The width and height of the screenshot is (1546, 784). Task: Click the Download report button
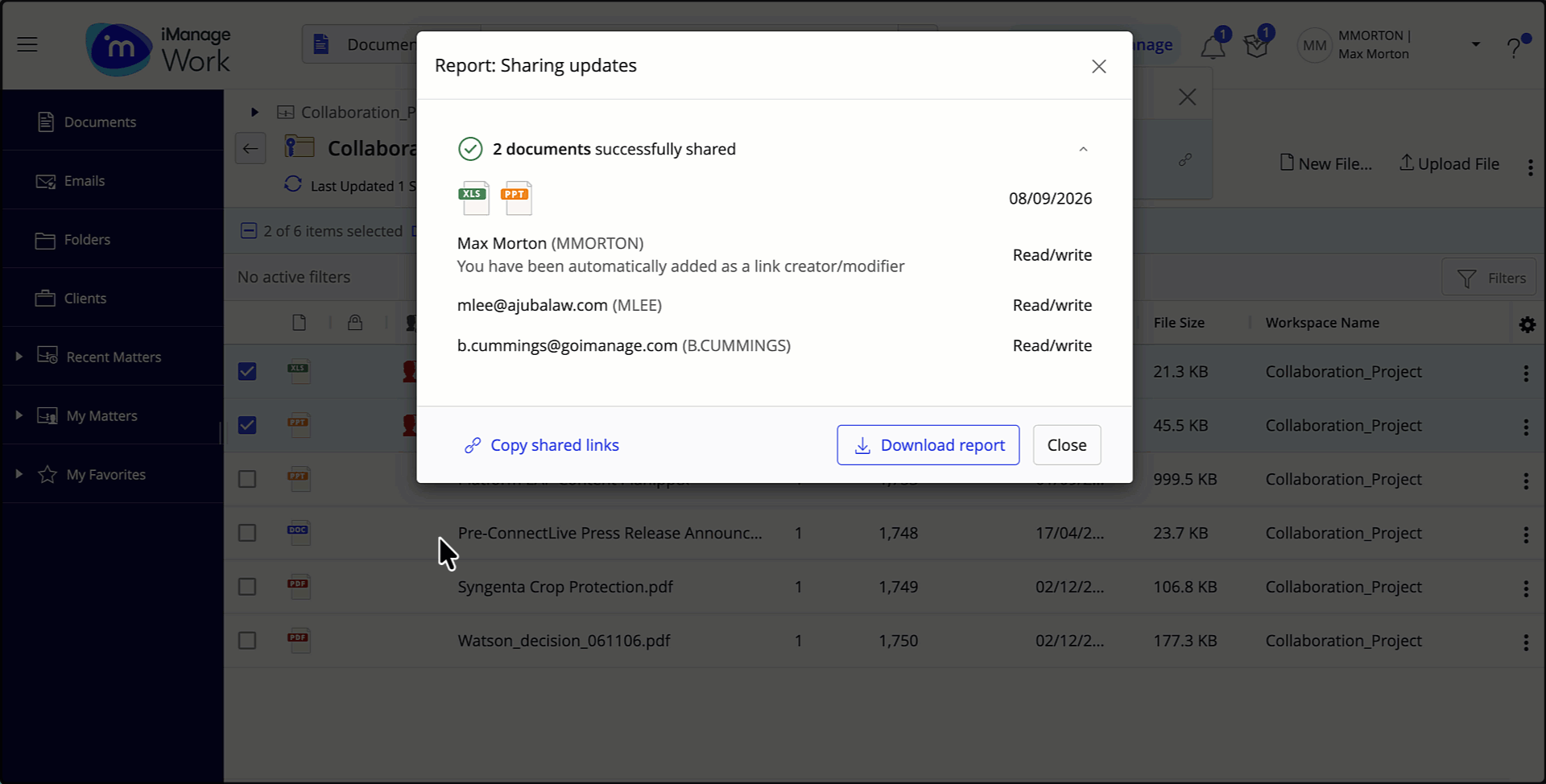pyautogui.click(x=928, y=445)
